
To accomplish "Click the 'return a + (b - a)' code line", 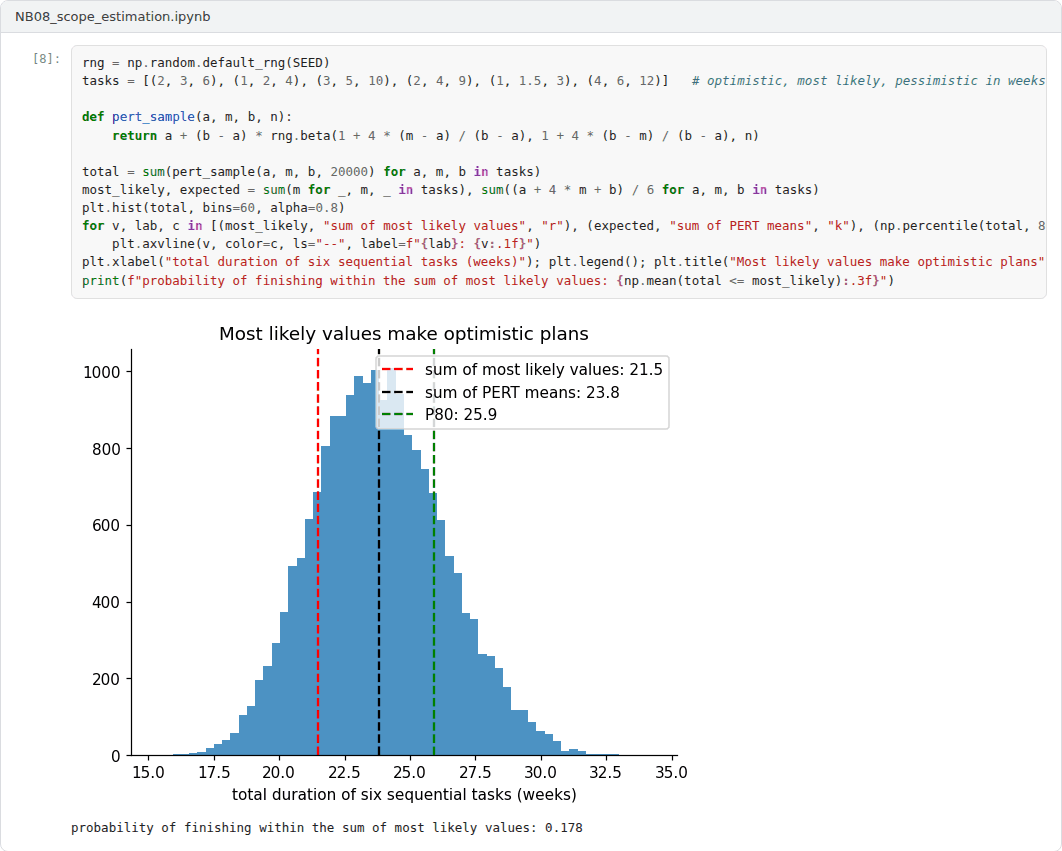I will (435, 136).
